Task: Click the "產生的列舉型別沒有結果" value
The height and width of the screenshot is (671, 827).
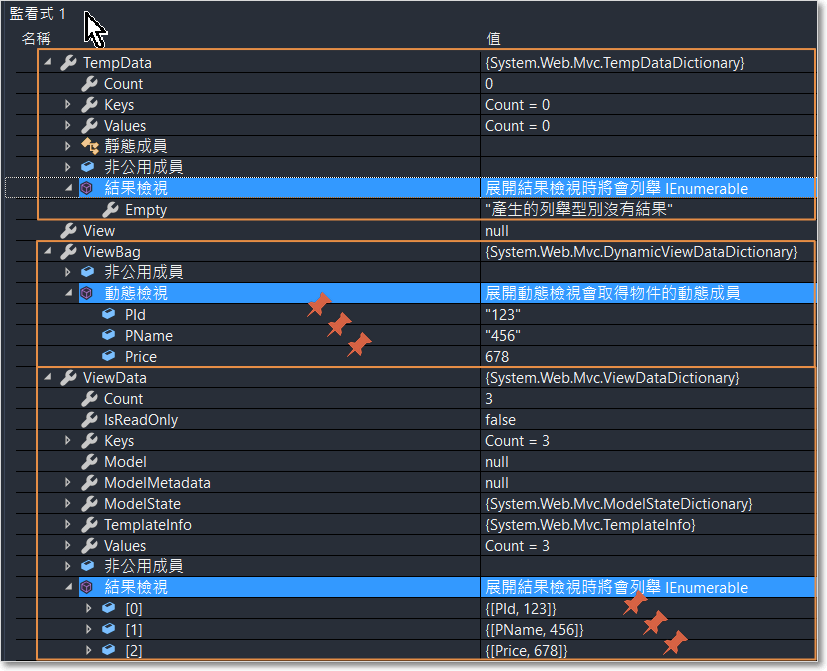Action: click(x=579, y=209)
